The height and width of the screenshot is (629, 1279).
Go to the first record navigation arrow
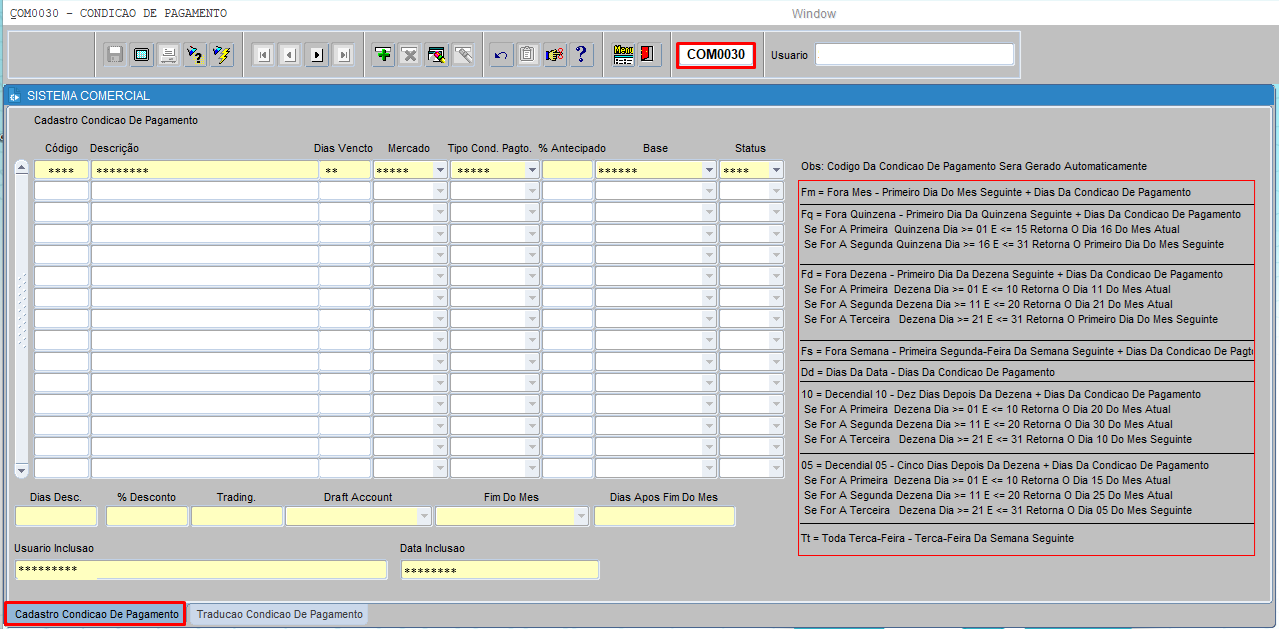263,55
